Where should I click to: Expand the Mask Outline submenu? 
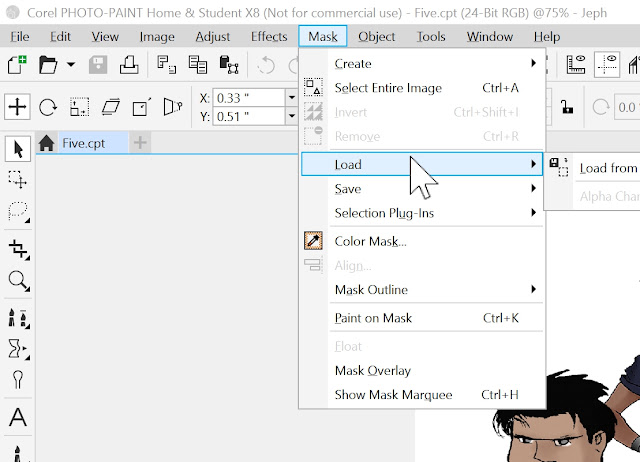pos(422,289)
